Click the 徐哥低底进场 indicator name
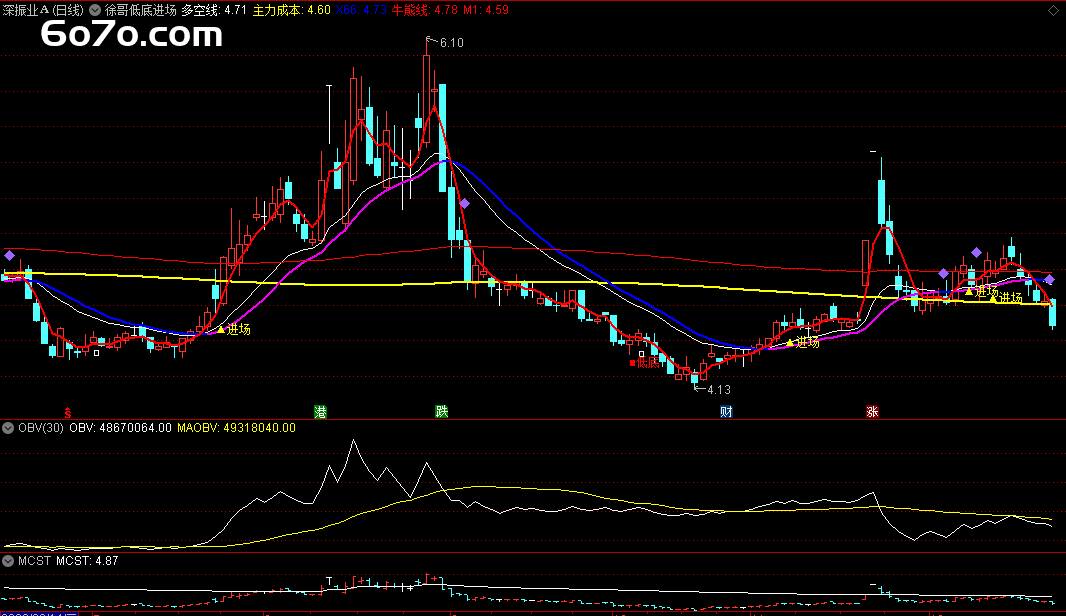Viewport: 1066px width, 616px height. [141, 10]
